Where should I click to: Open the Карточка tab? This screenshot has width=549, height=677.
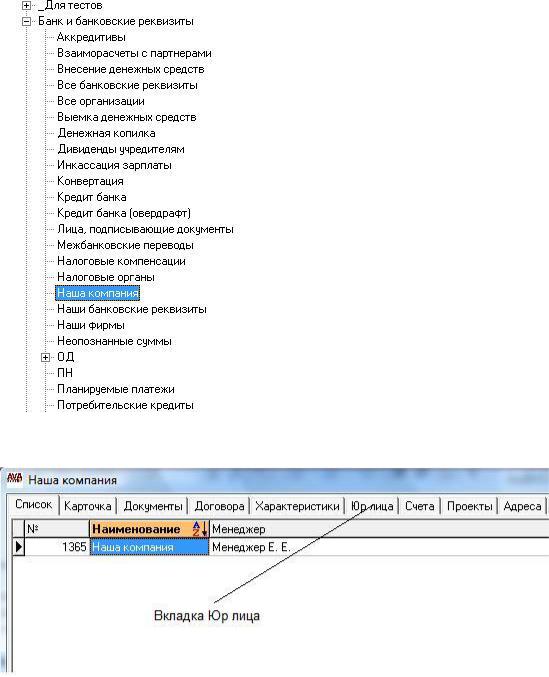pyautogui.click(x=88, y=506)
